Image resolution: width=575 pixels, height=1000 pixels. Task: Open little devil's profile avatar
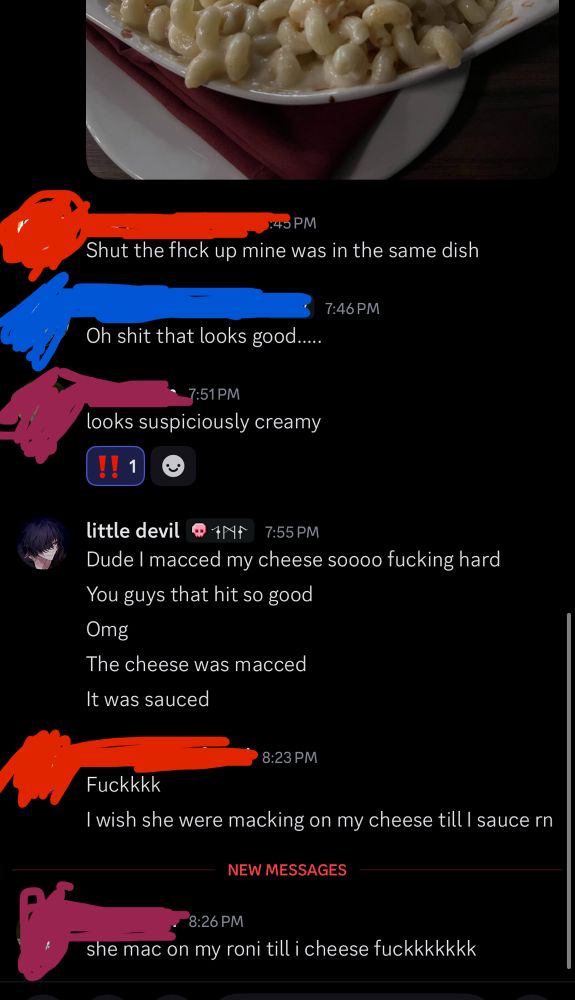[43, 543]
